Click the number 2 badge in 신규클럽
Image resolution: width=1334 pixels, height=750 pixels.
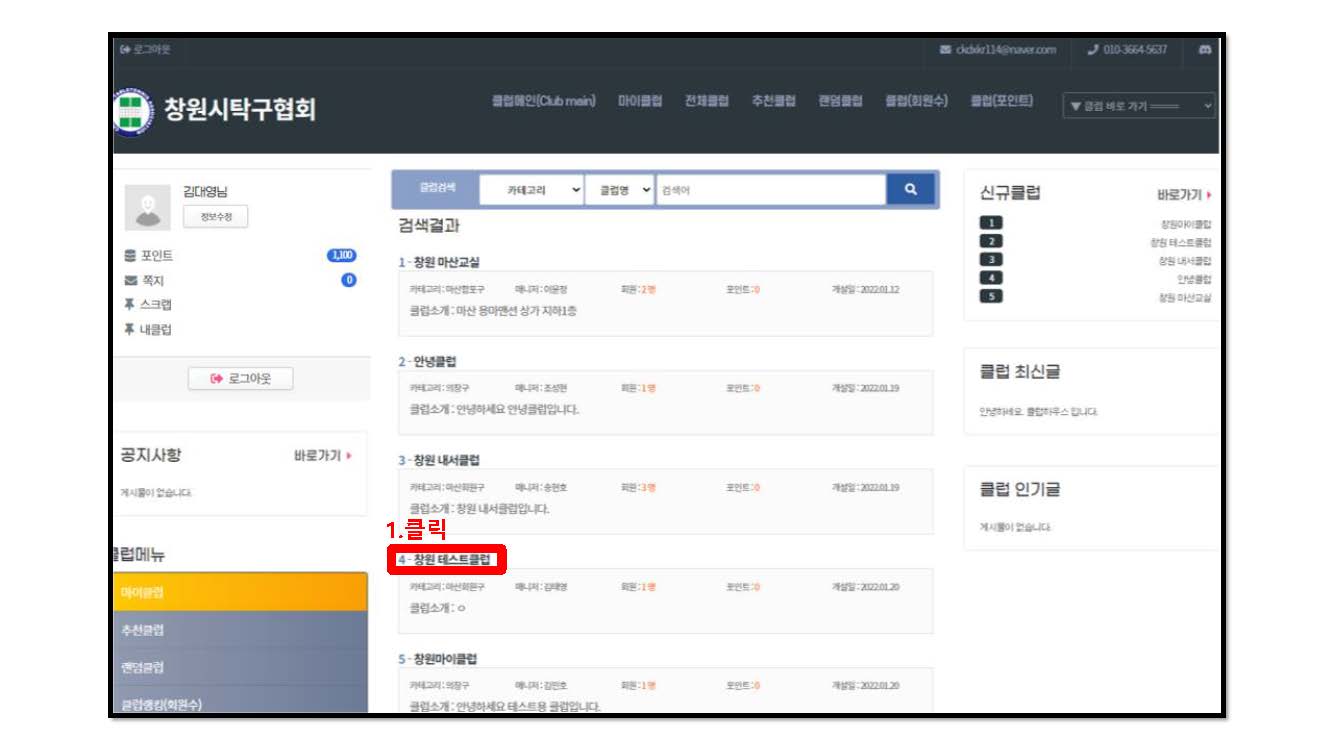coord(991,241)
